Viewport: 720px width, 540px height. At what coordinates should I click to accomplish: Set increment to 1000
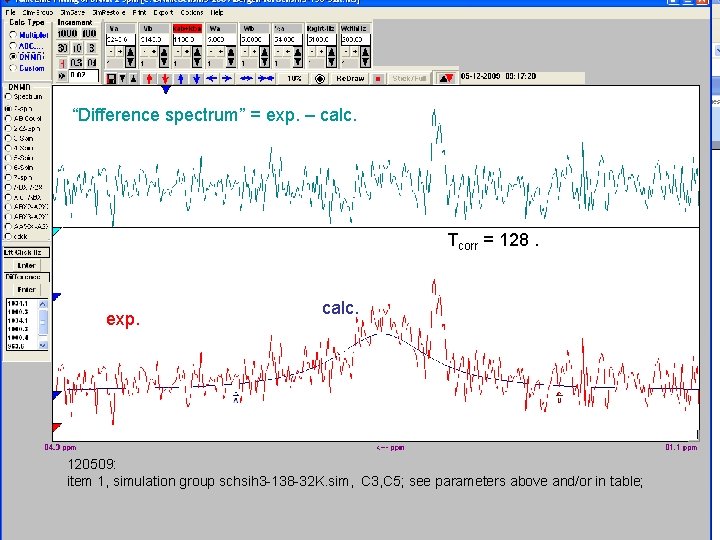(68, 33)
